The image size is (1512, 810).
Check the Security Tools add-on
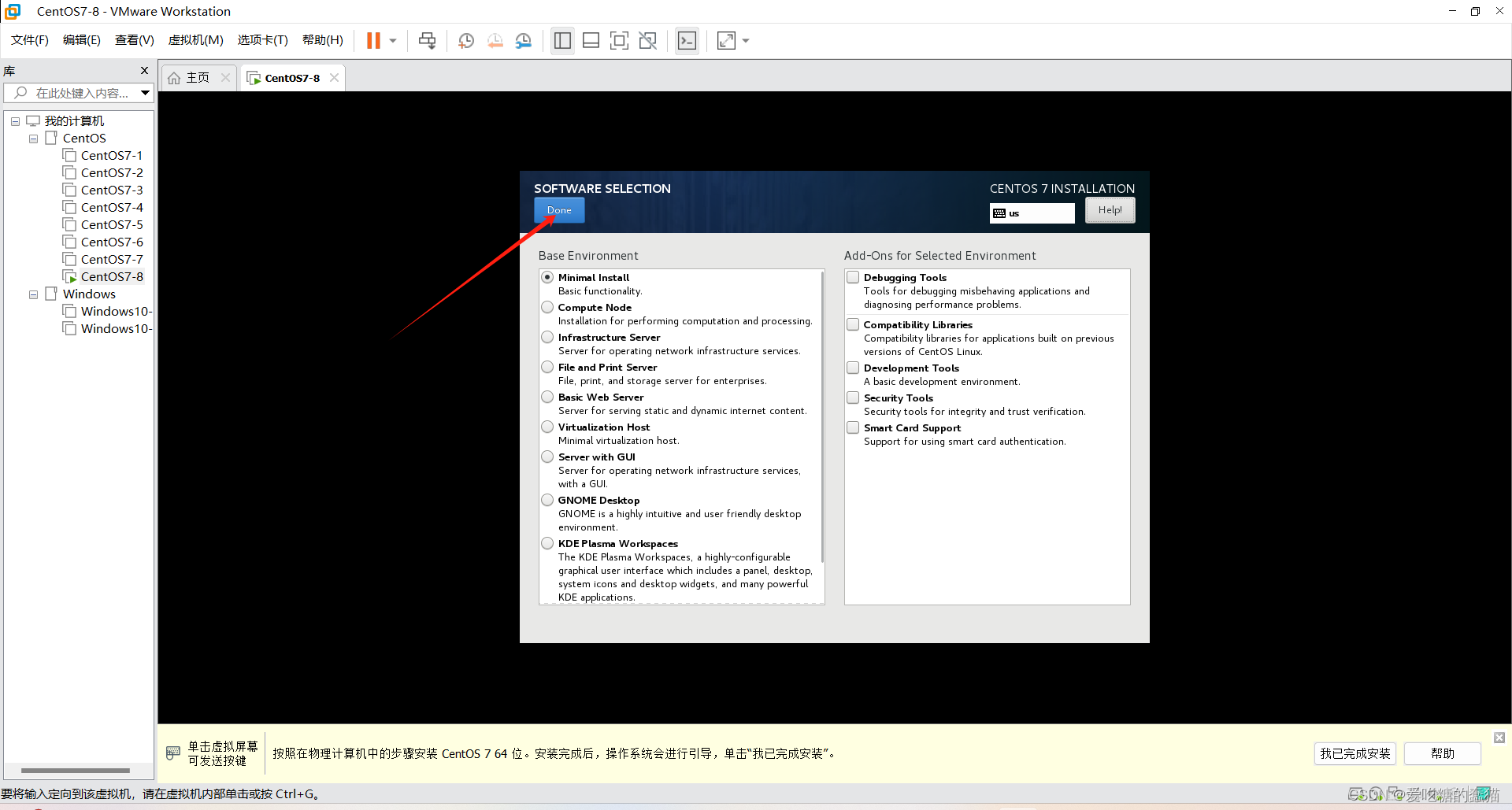(x=853, y=398)
